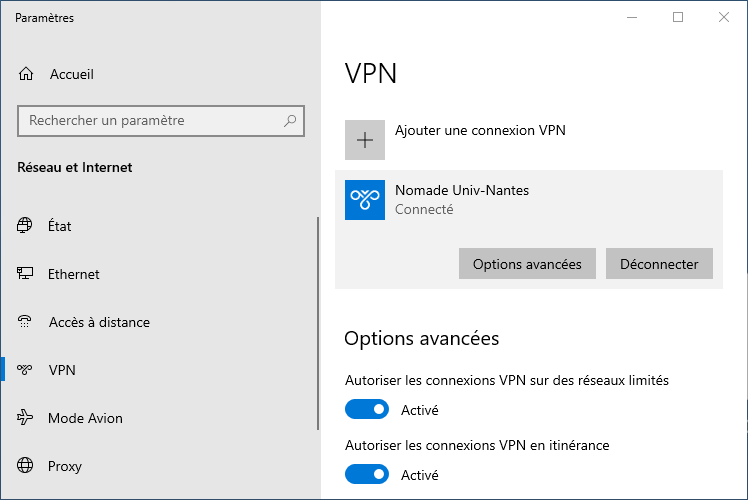Focus the Rechercher un paramètre field
The height and width of the screenshot is (500, 748).
(x=150, y=121)
